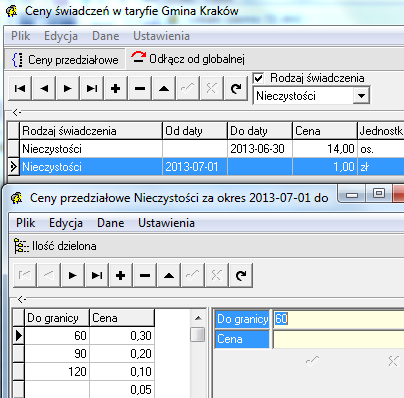Image resolution: width=404 pixels, height=398 pixels.
Task: Click Rodzaj świadczenia column header
Action: click(x=91, y=131)
